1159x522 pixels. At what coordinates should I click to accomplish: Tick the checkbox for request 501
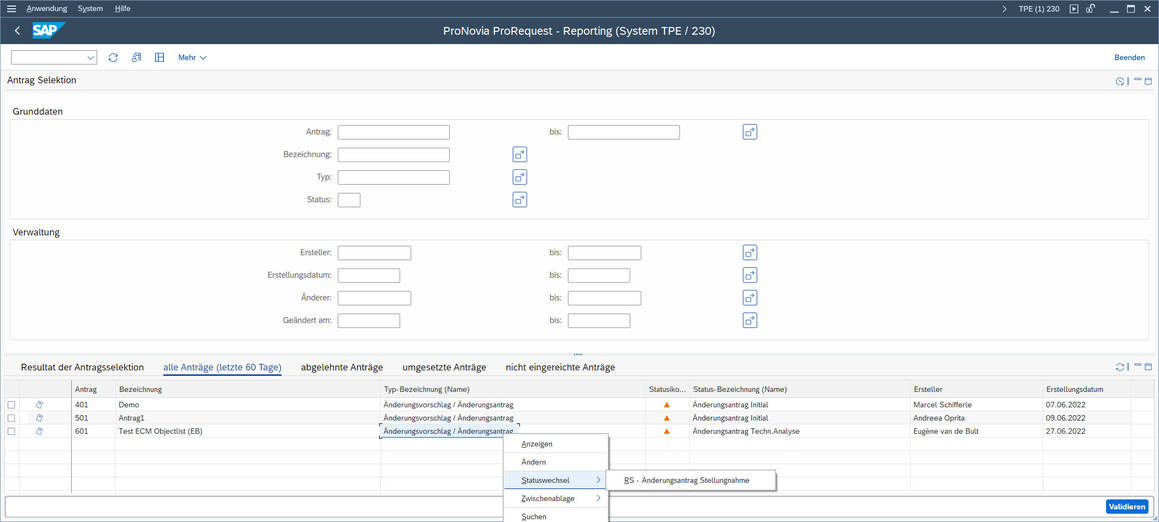click(x=11, y=418)
